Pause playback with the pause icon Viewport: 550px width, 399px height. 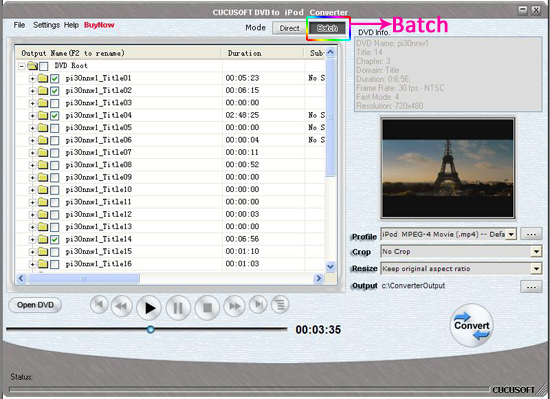pos(178,308)
